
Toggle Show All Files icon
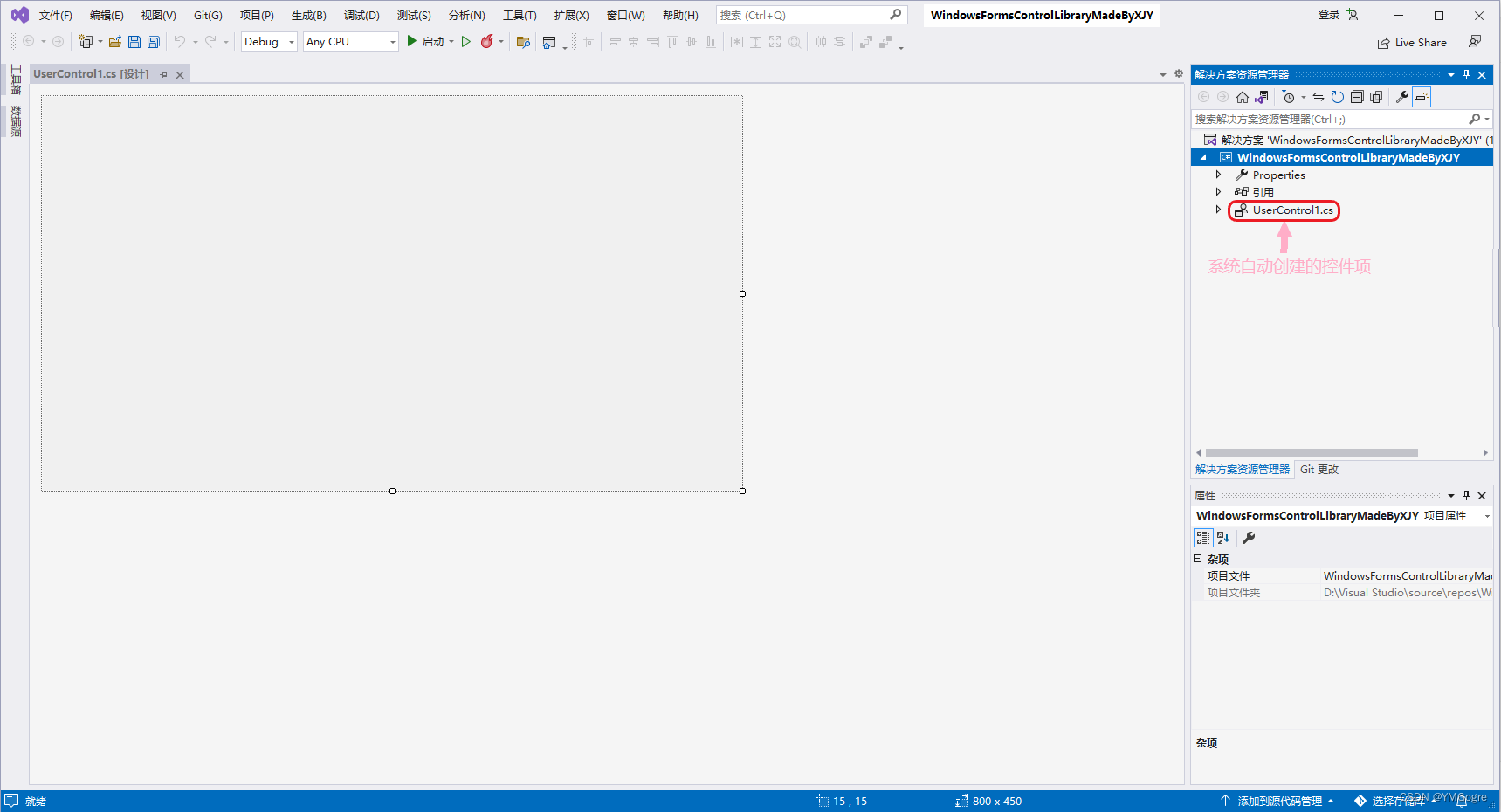pos(1376,97)
